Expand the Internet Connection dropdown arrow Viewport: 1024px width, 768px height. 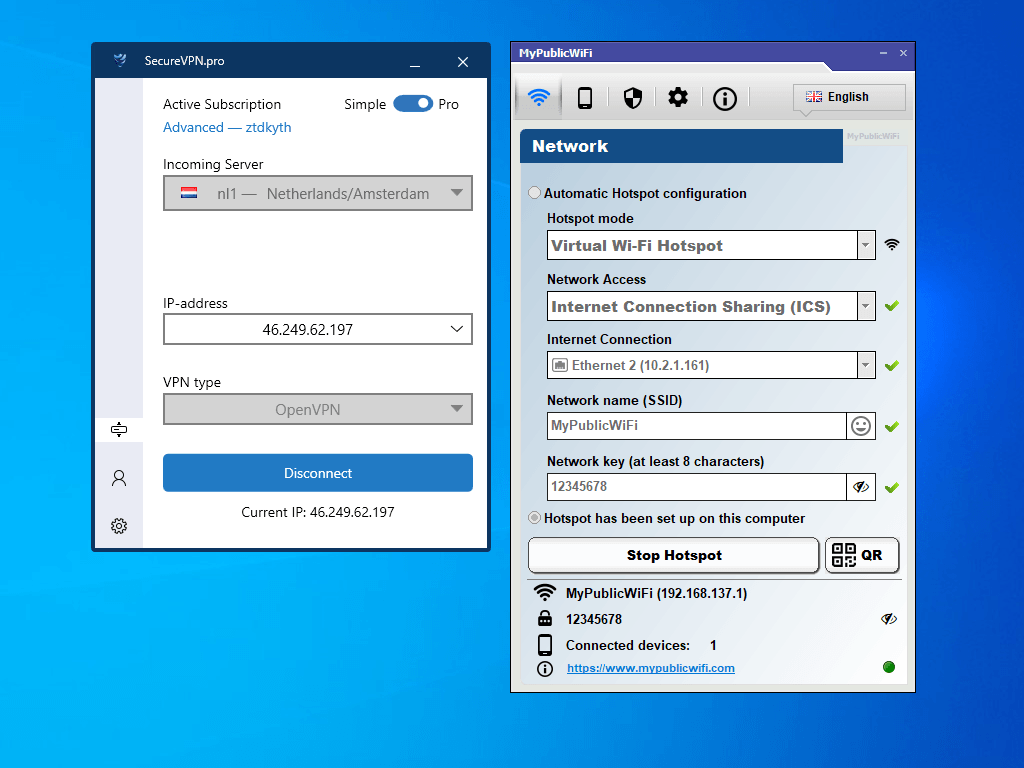(x=866, y=365)
